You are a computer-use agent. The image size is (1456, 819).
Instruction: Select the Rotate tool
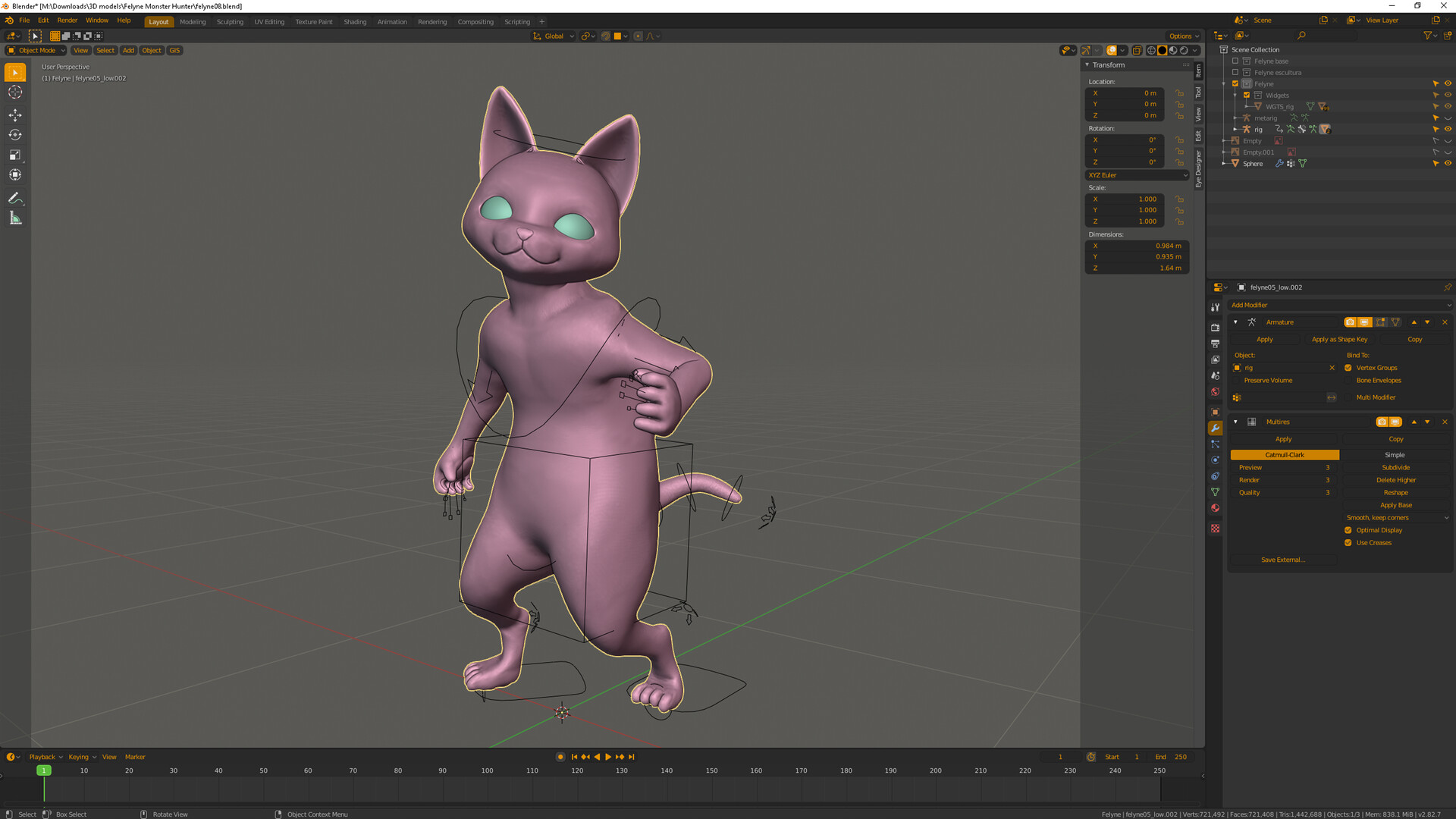pos(15,135)
